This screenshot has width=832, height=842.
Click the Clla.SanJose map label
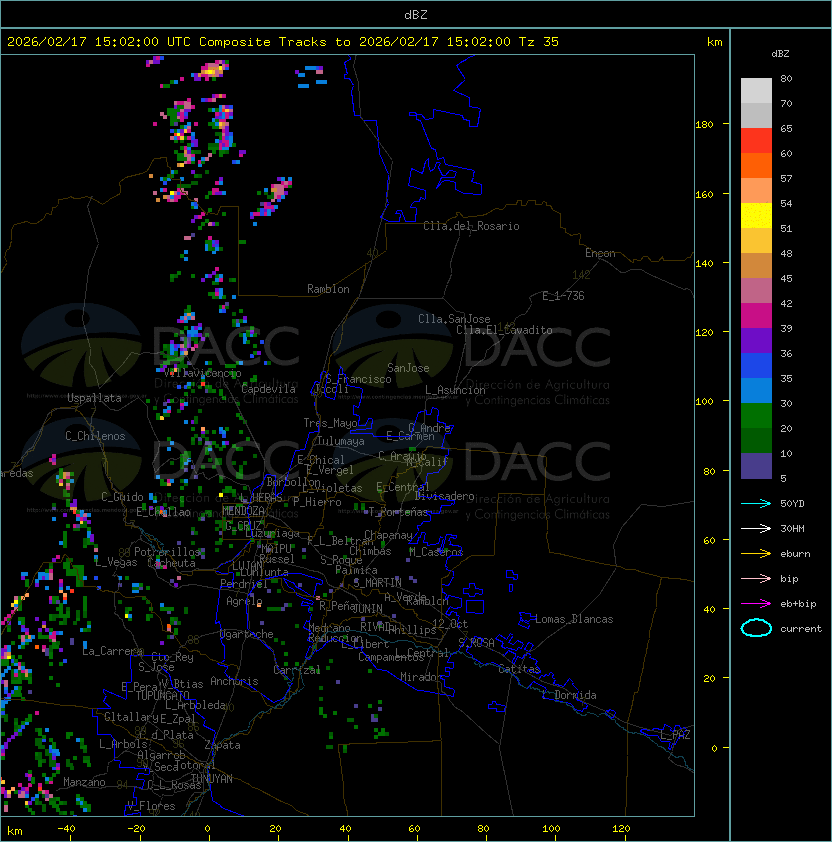pyautogui.click(x=454, y=319)
